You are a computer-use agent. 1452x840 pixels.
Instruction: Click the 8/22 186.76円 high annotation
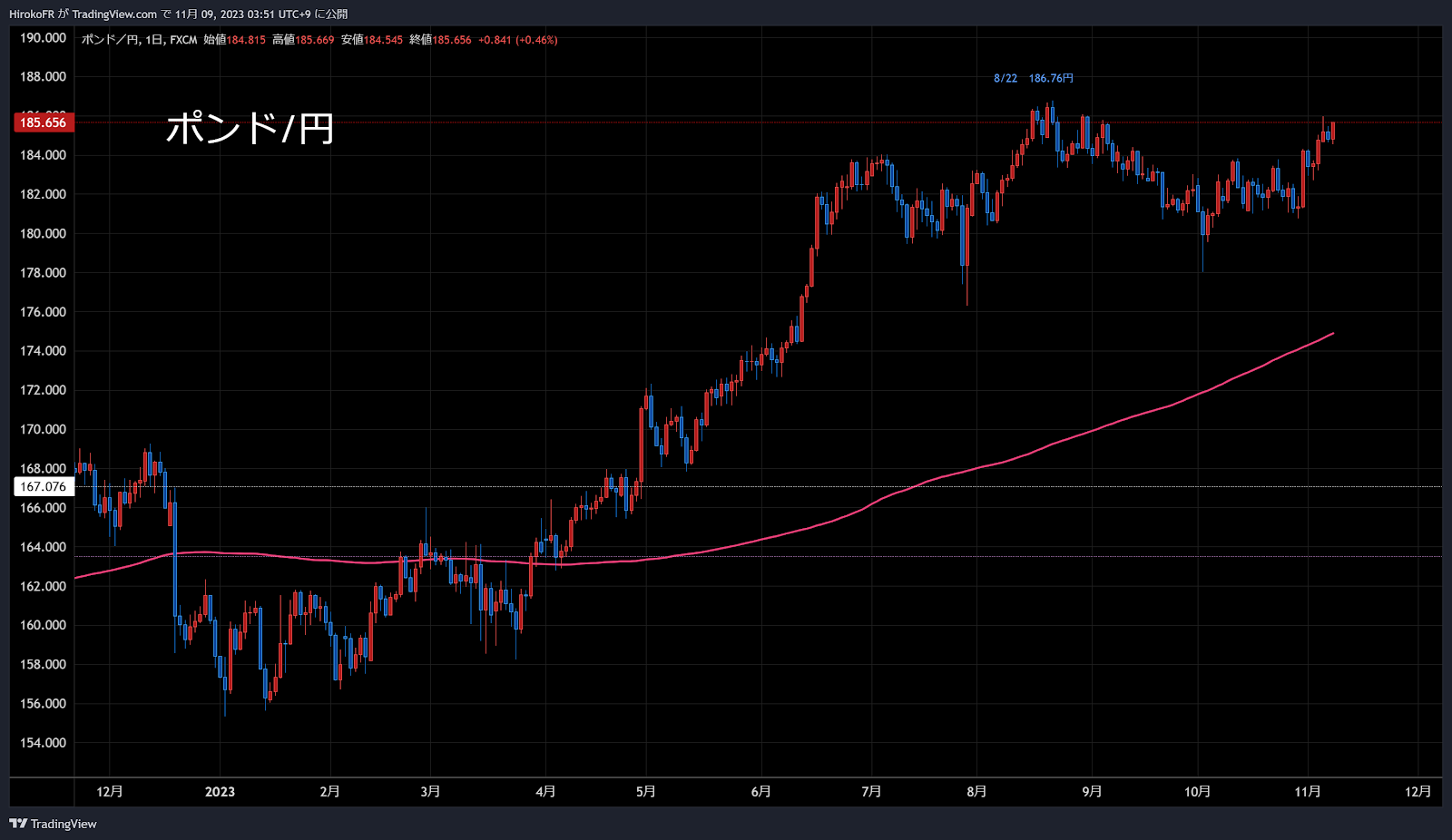[x=1033, y=78]
